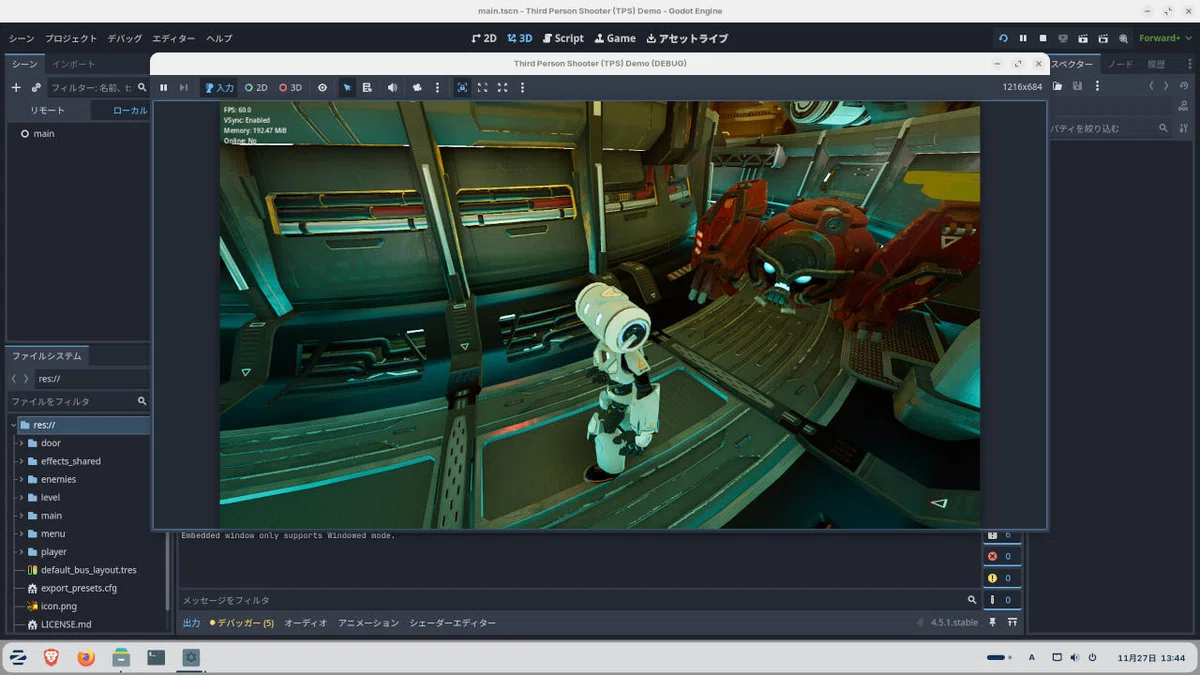Screen dimensions: 1200x675
Task: Expand the menu folder
Action: click(x=21, y=534)
